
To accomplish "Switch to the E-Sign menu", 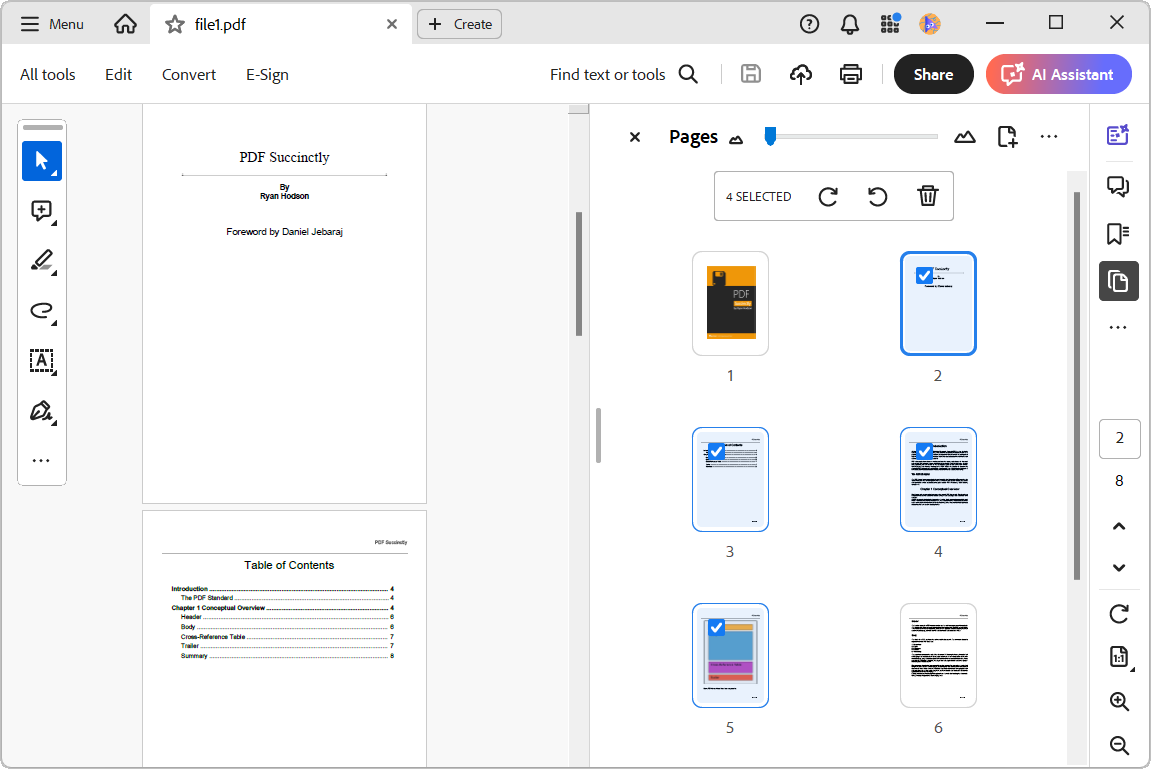I will coord(267,74).
